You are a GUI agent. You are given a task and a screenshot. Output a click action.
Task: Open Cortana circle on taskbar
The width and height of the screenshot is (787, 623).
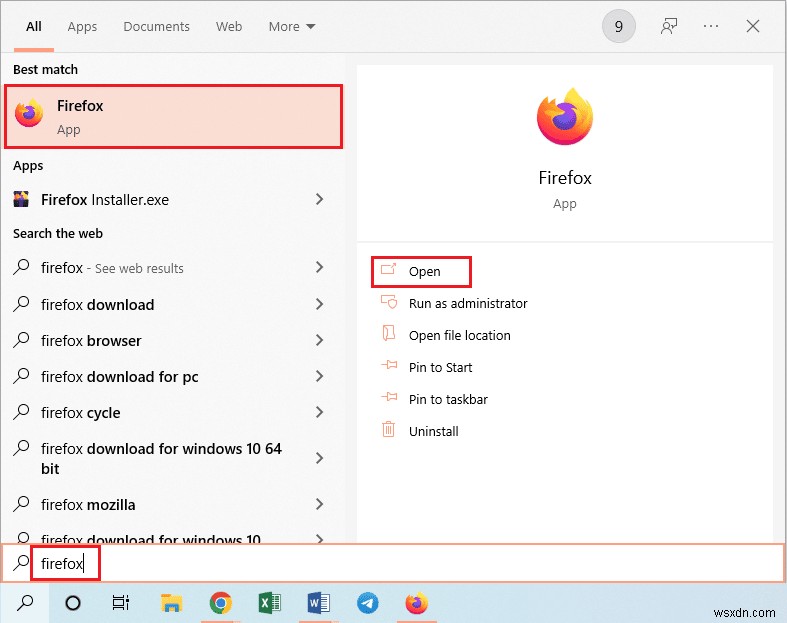coord(73,602)
